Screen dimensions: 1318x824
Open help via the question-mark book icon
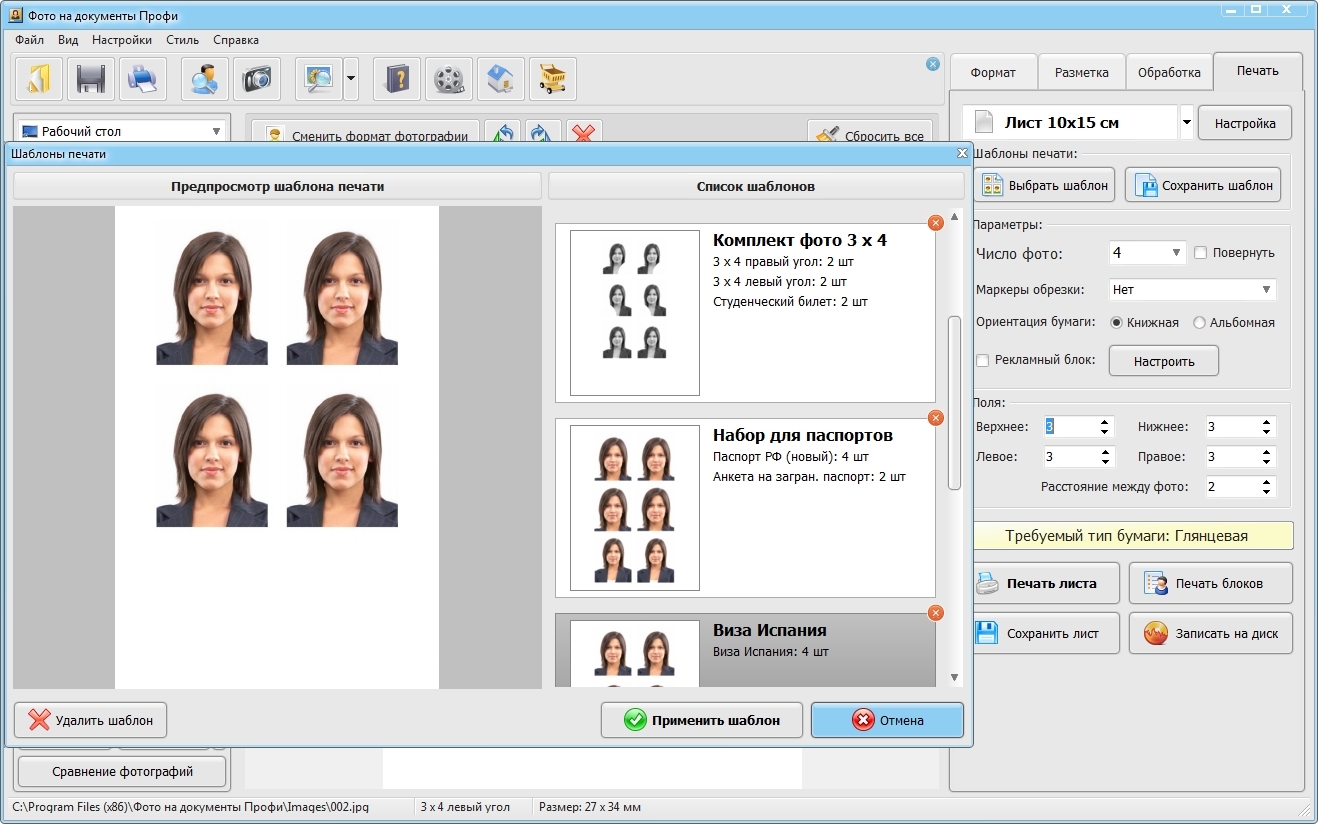pos(397,79)
